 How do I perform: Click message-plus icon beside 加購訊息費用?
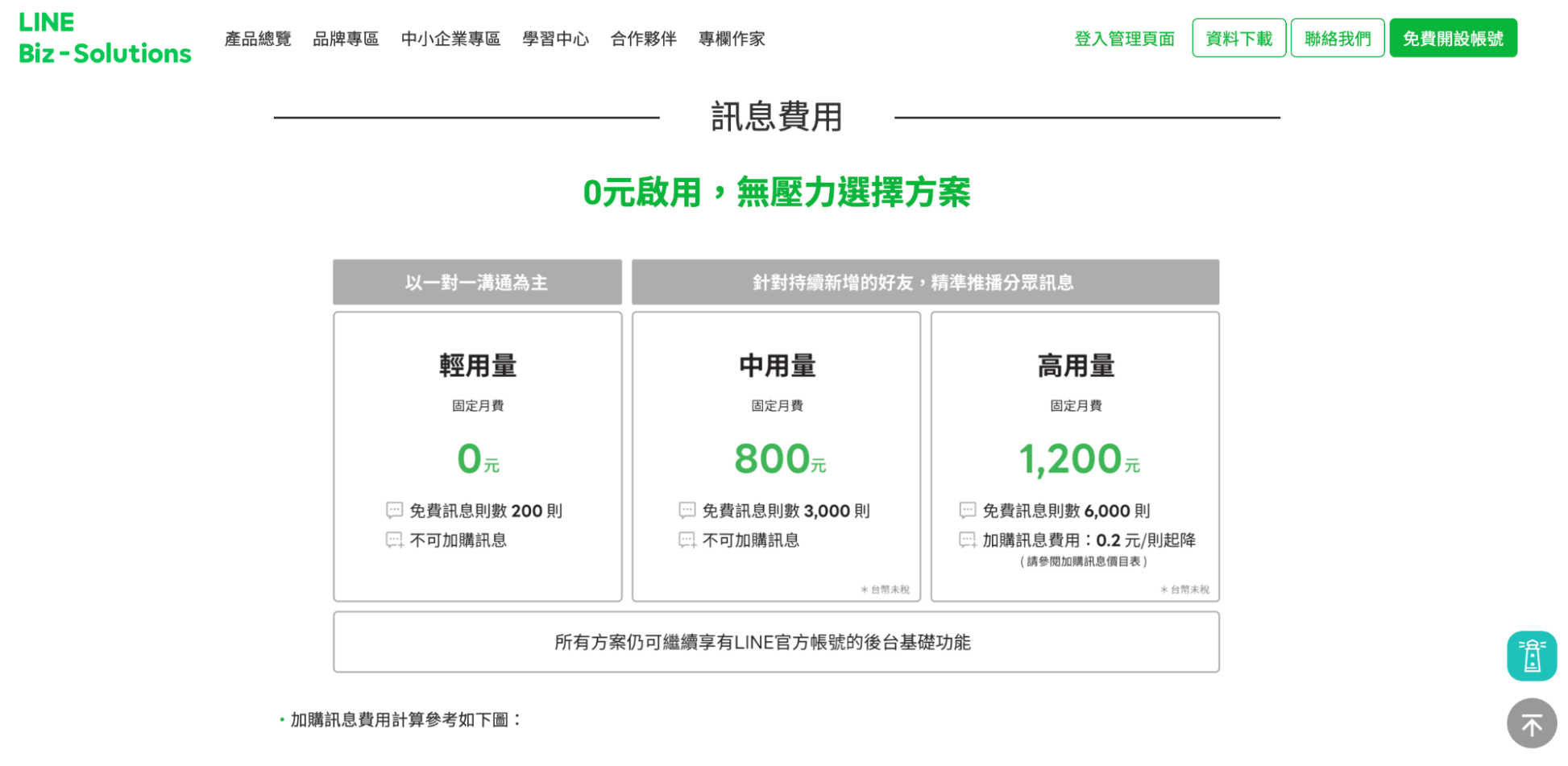[x=968, y=540]
